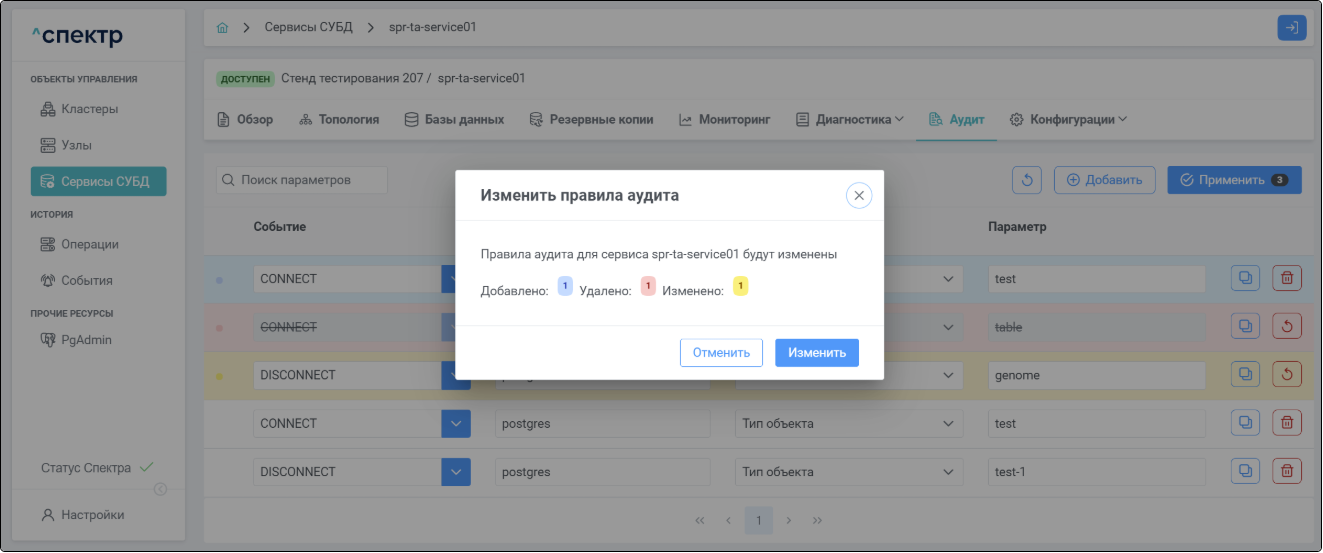Viewport: 1323px width, 553px height.
Task: Click the home icon in breadcrumb
Action: tap(222, 27)
